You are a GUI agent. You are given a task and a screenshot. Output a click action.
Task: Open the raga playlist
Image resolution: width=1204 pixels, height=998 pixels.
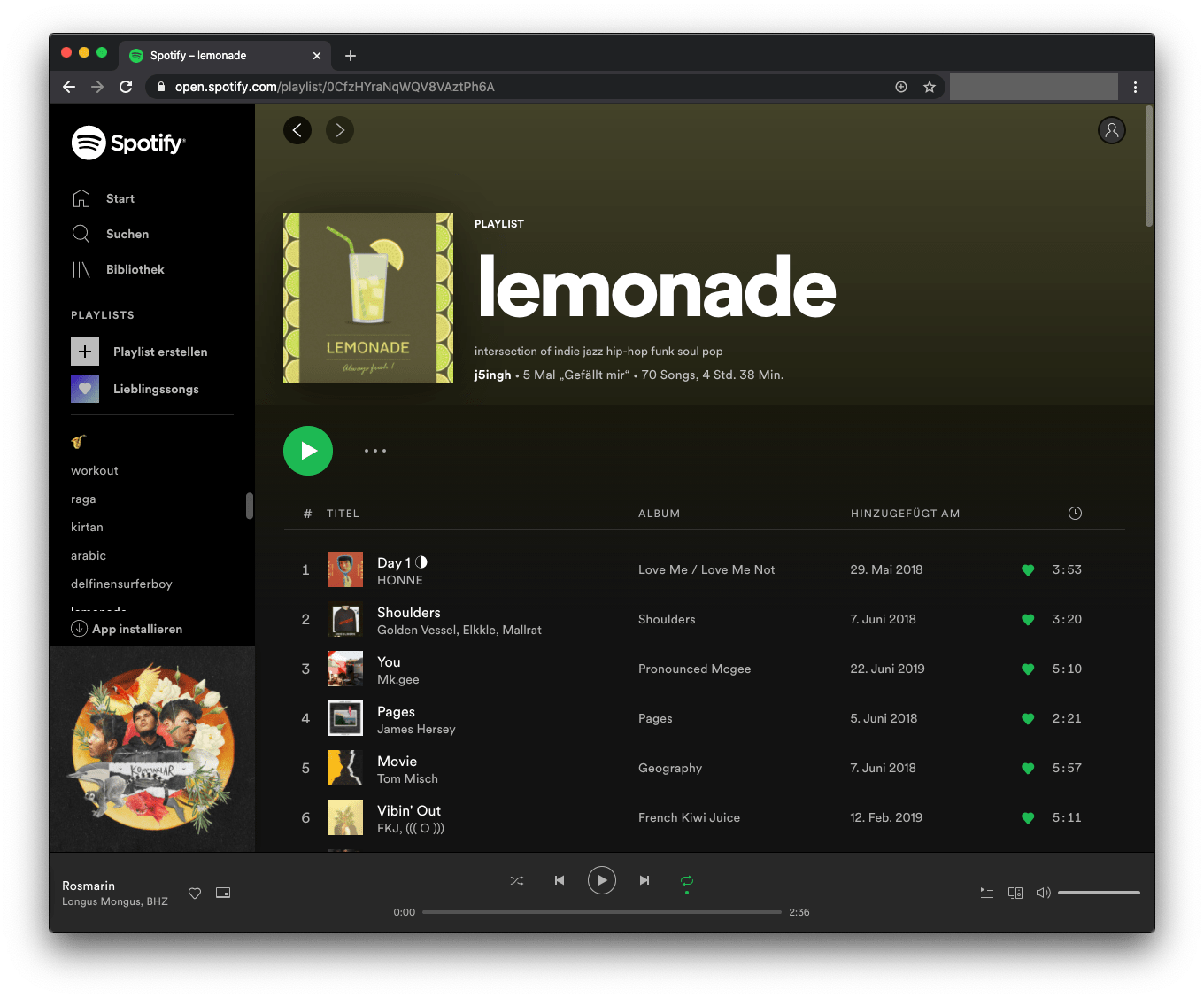tap(83, 499)
